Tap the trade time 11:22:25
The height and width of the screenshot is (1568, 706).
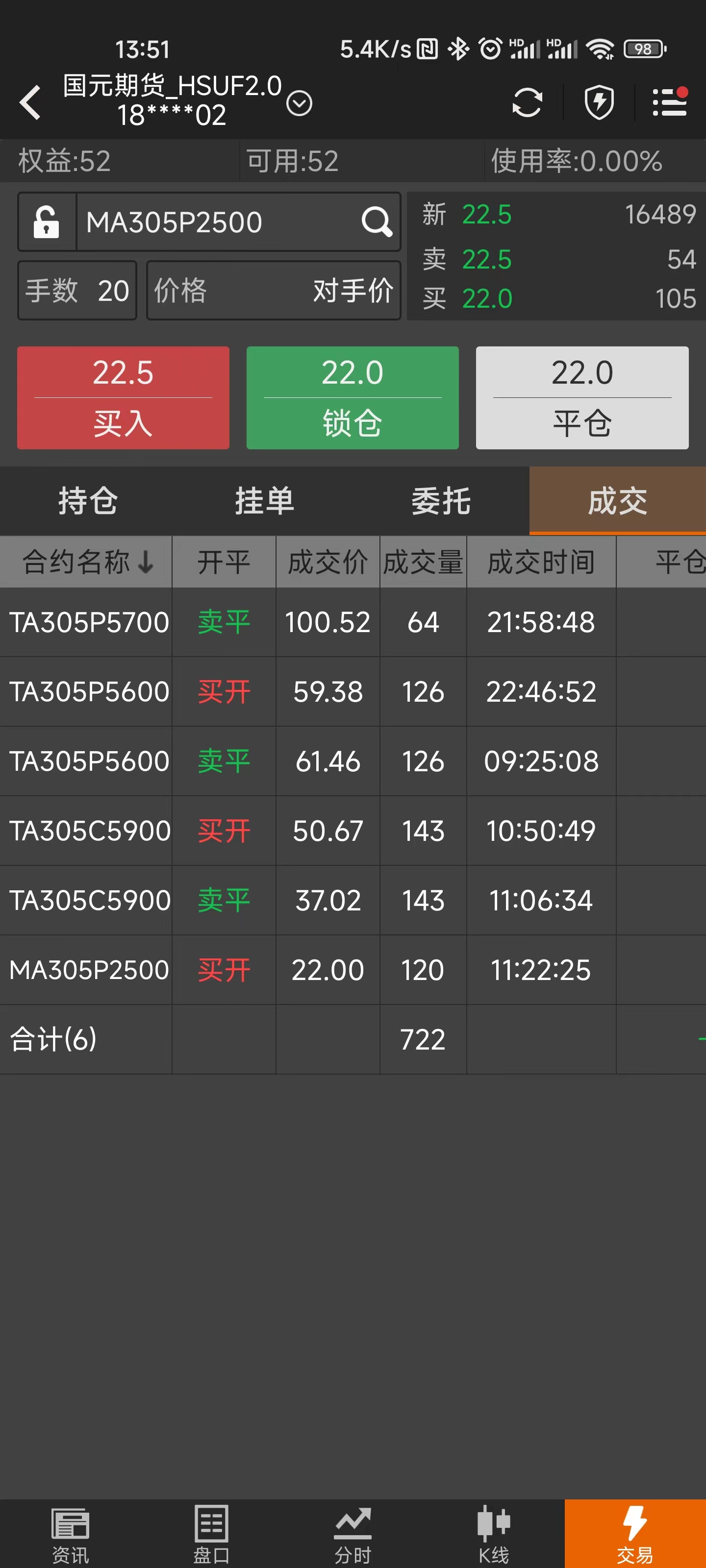click(x=541, y=970)
